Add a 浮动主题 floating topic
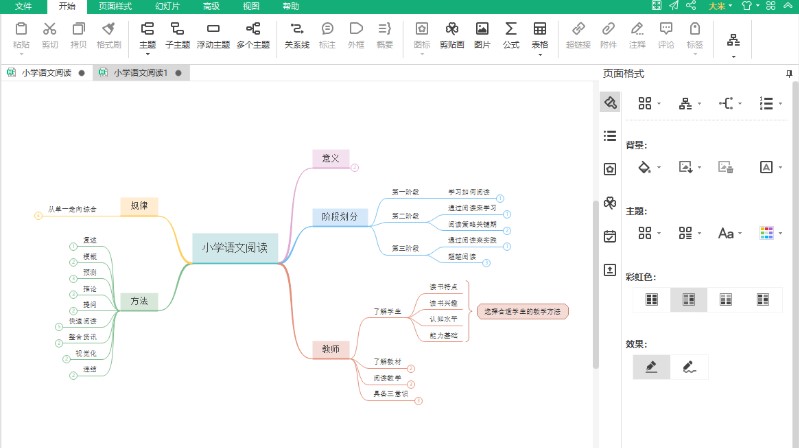This screenshot has height=448, width=799. [x=212, y=30]
